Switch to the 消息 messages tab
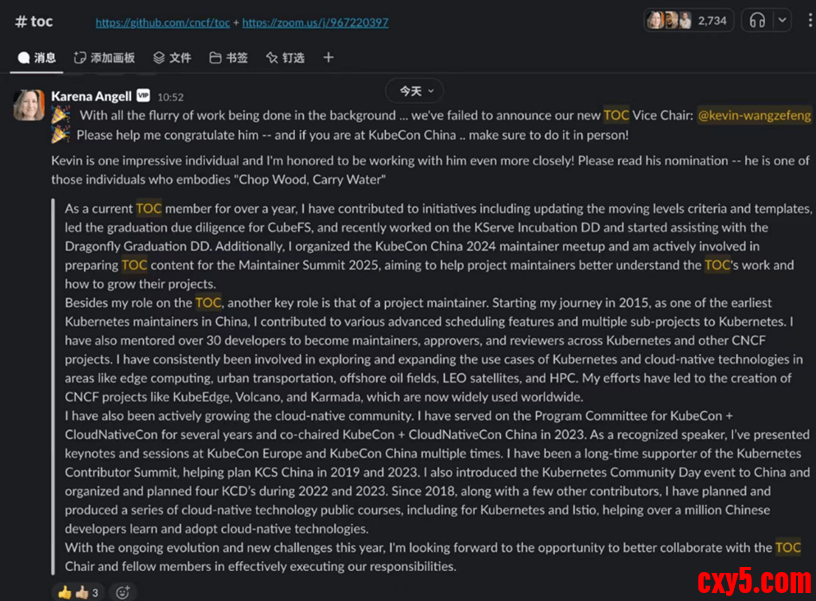The height and width of the screenshot is (601, 816). point(37,58)
